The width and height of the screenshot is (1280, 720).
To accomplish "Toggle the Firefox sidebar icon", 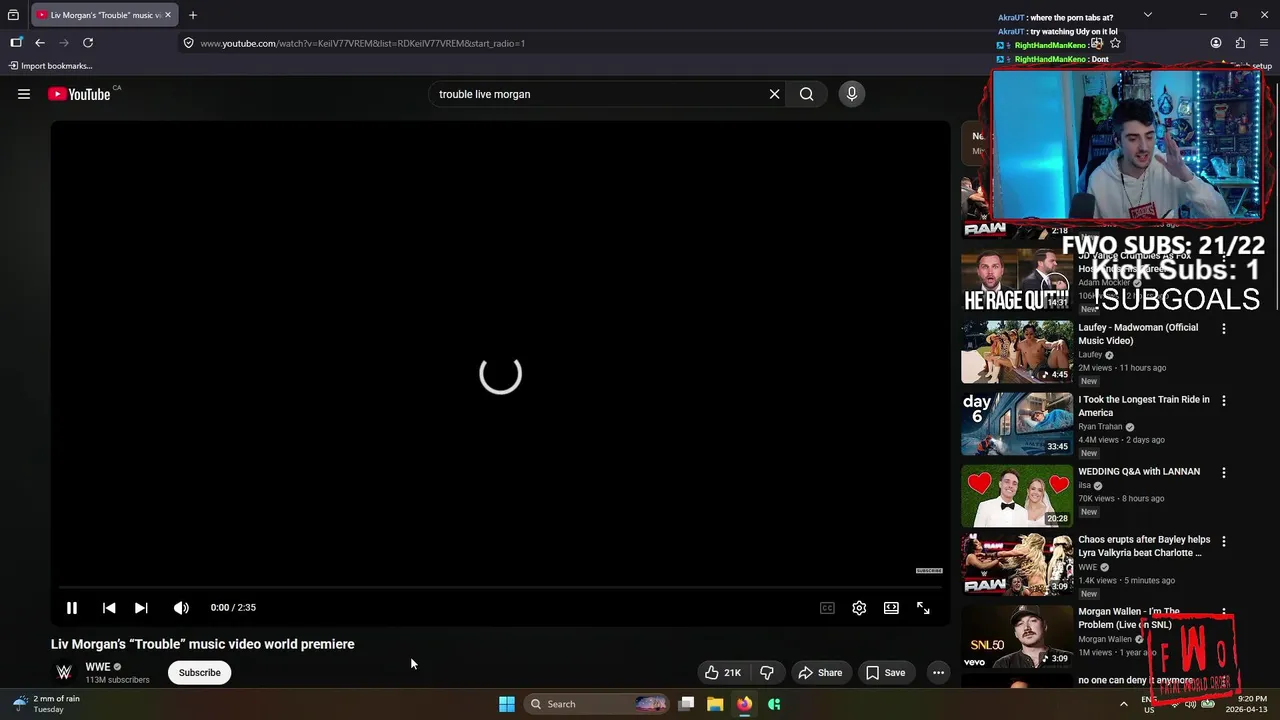I will (16, 43).
